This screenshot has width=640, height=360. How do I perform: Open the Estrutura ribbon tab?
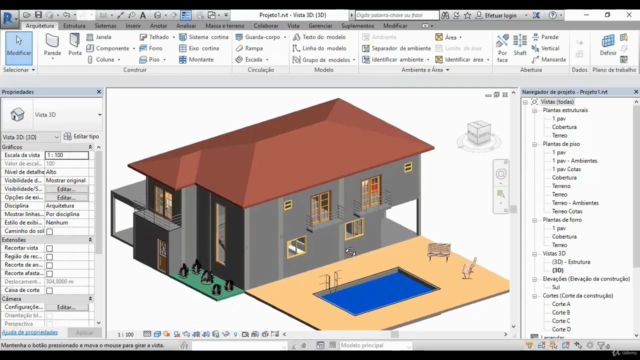click(74, 26)
